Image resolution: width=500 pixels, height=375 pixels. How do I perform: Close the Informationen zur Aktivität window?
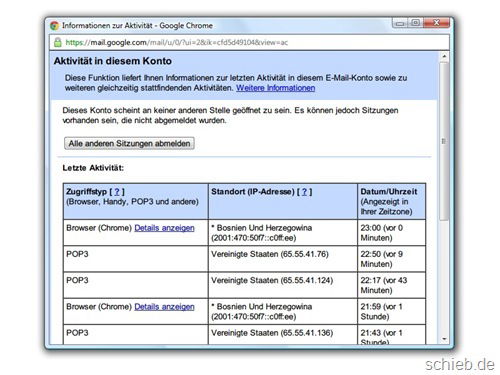pos(436,23)
